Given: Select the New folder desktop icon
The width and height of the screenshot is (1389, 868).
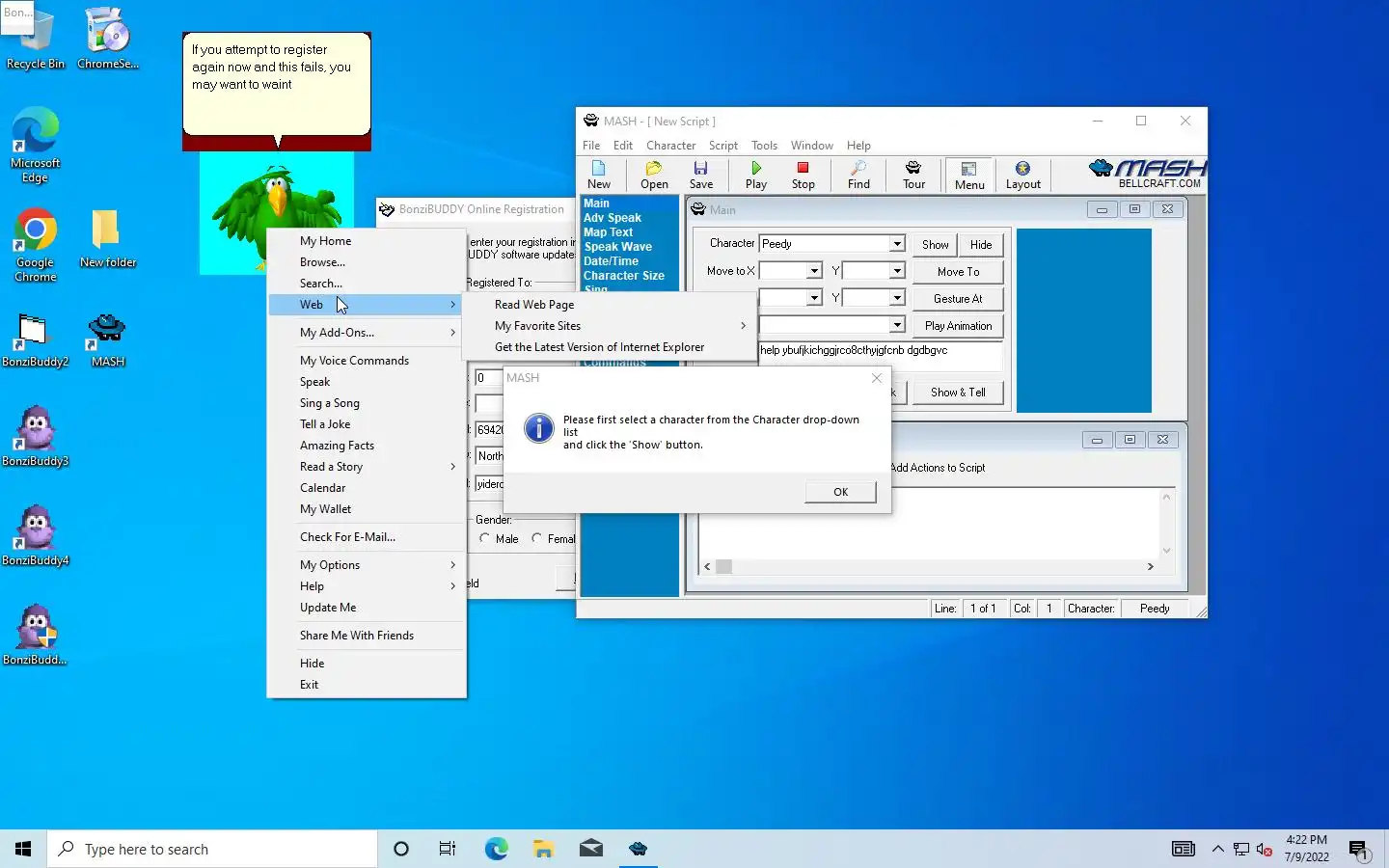Looking at the screenshot, I should click(x=107, y=238).
